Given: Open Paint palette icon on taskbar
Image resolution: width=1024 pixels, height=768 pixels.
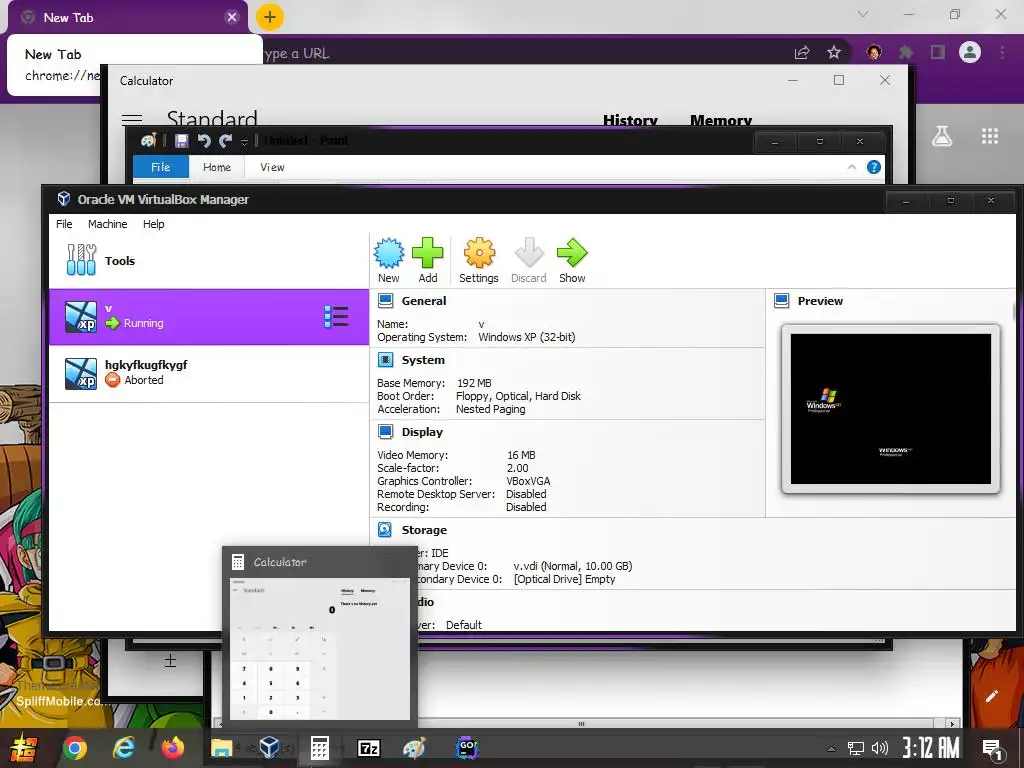Looking at the screenshot, I should tap(414, 748).
